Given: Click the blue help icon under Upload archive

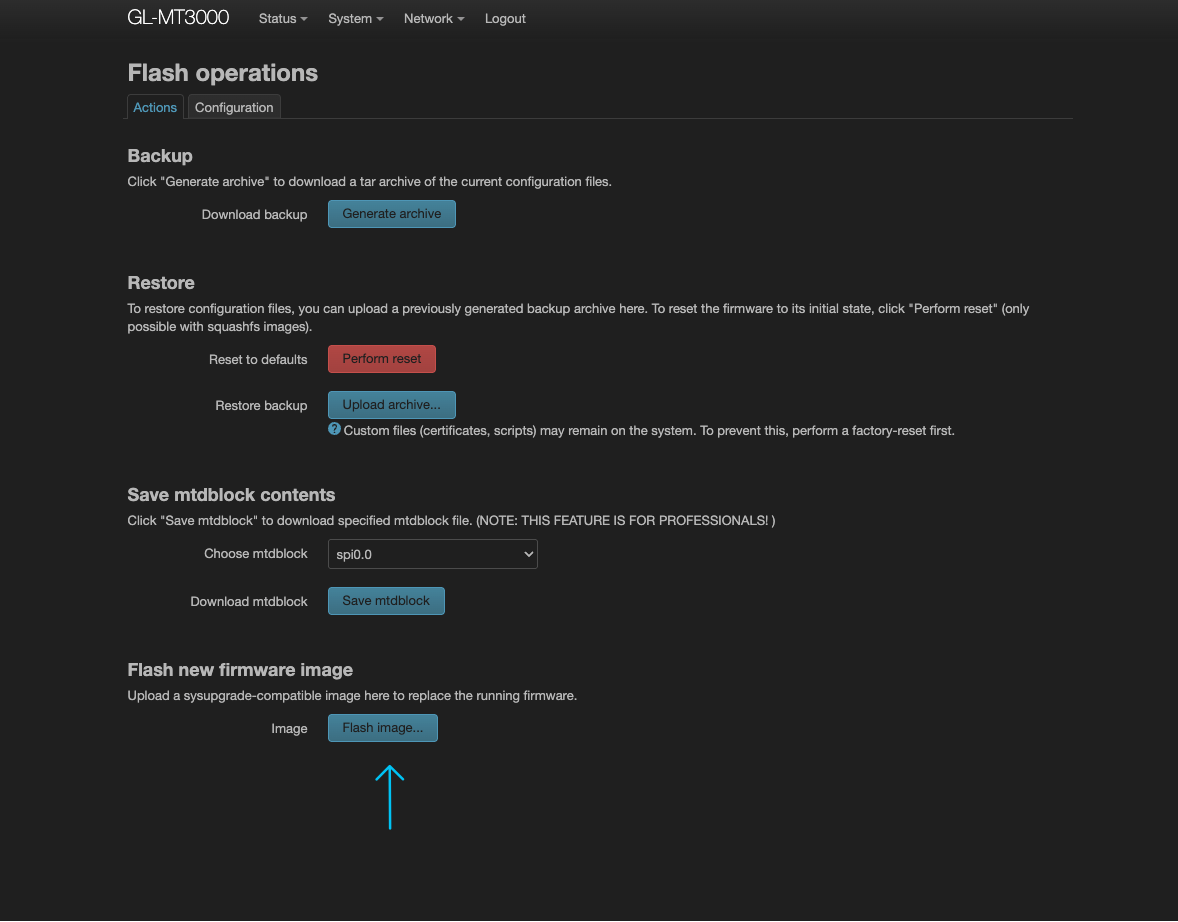Looking at the screenshot, I should (x=335, y=429).
